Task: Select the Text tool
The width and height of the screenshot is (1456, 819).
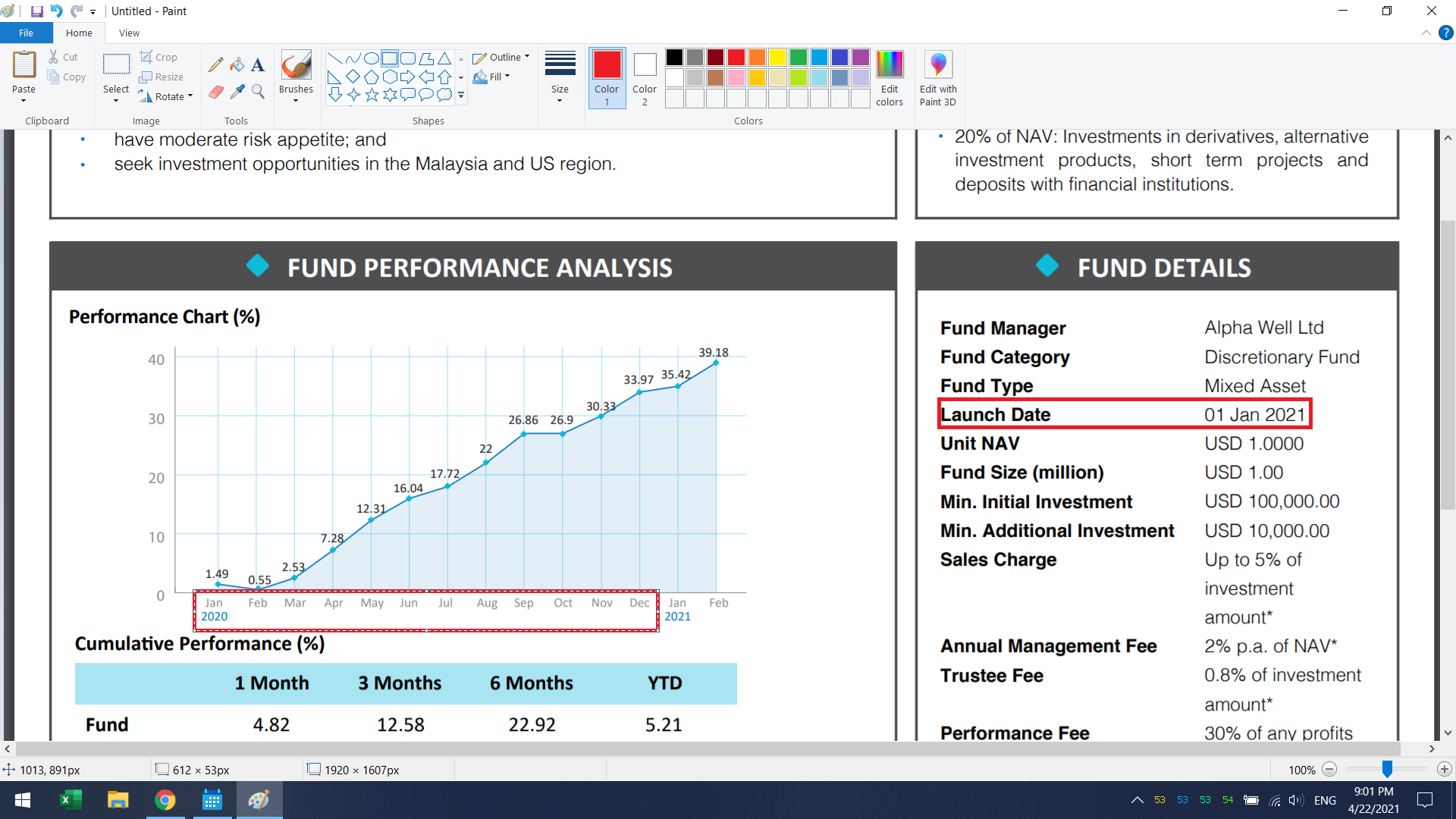Action: [258, 65]
